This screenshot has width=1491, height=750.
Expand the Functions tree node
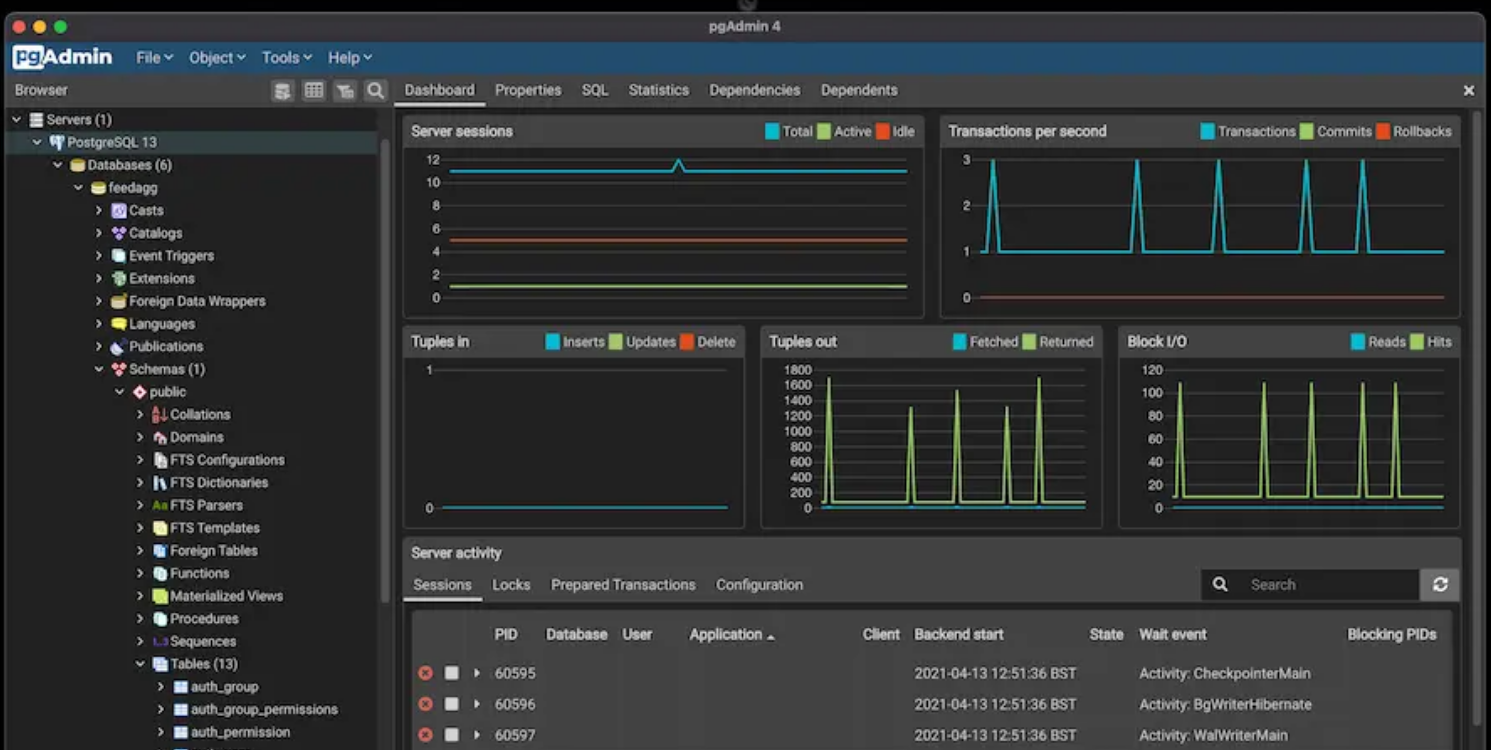point(141,572)
